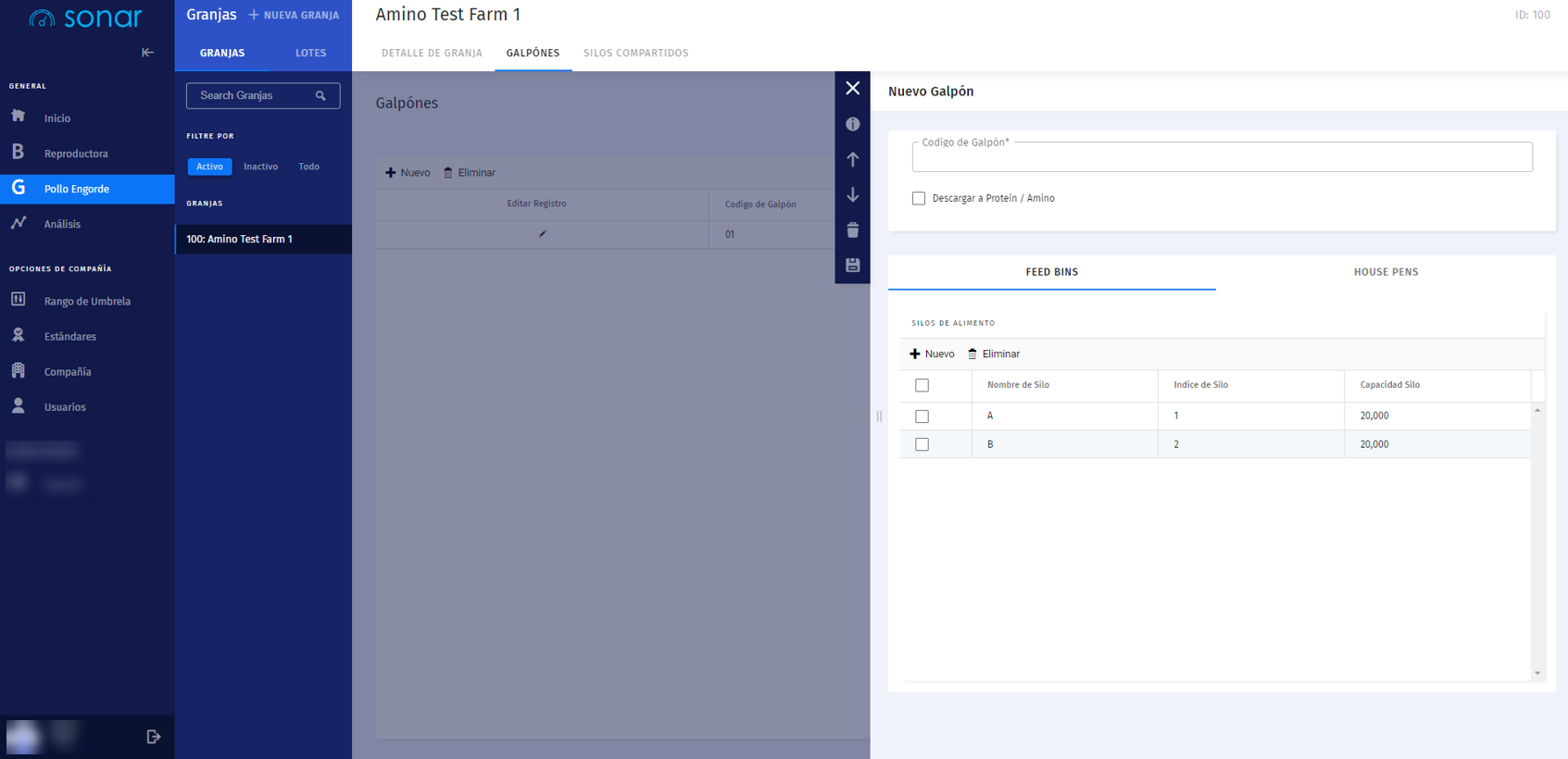Click scrollbar up arrow in silos grid

tap(1537, 410)
